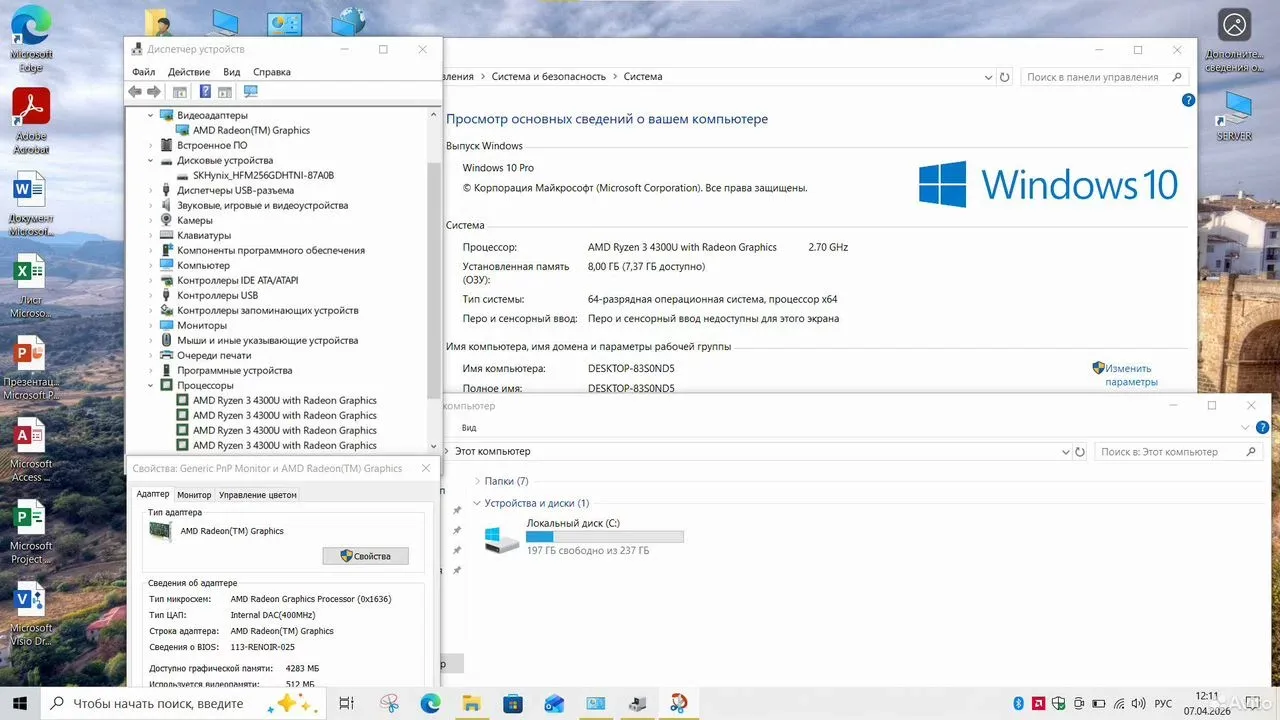
Task: Expand the Диспетчеры USB-разъема node
Action: [151, 190]
